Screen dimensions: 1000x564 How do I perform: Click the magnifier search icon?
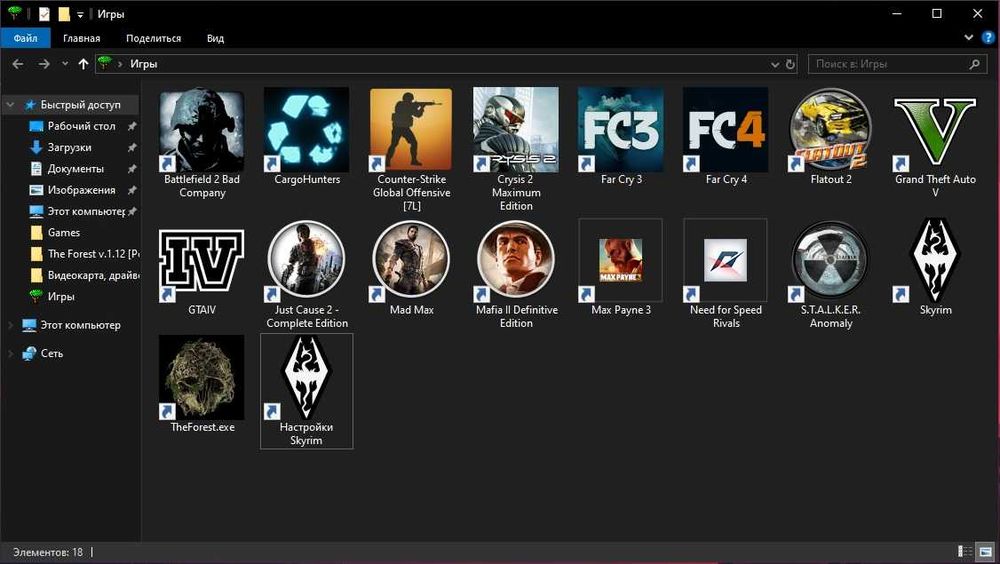(974, 64)
